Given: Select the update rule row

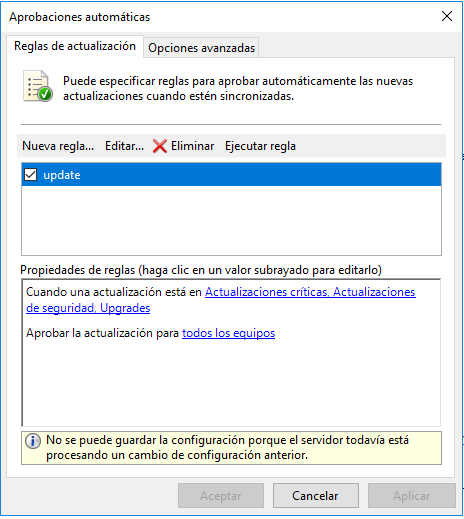Looking at the screenshot, I should [x=231, y=175].
